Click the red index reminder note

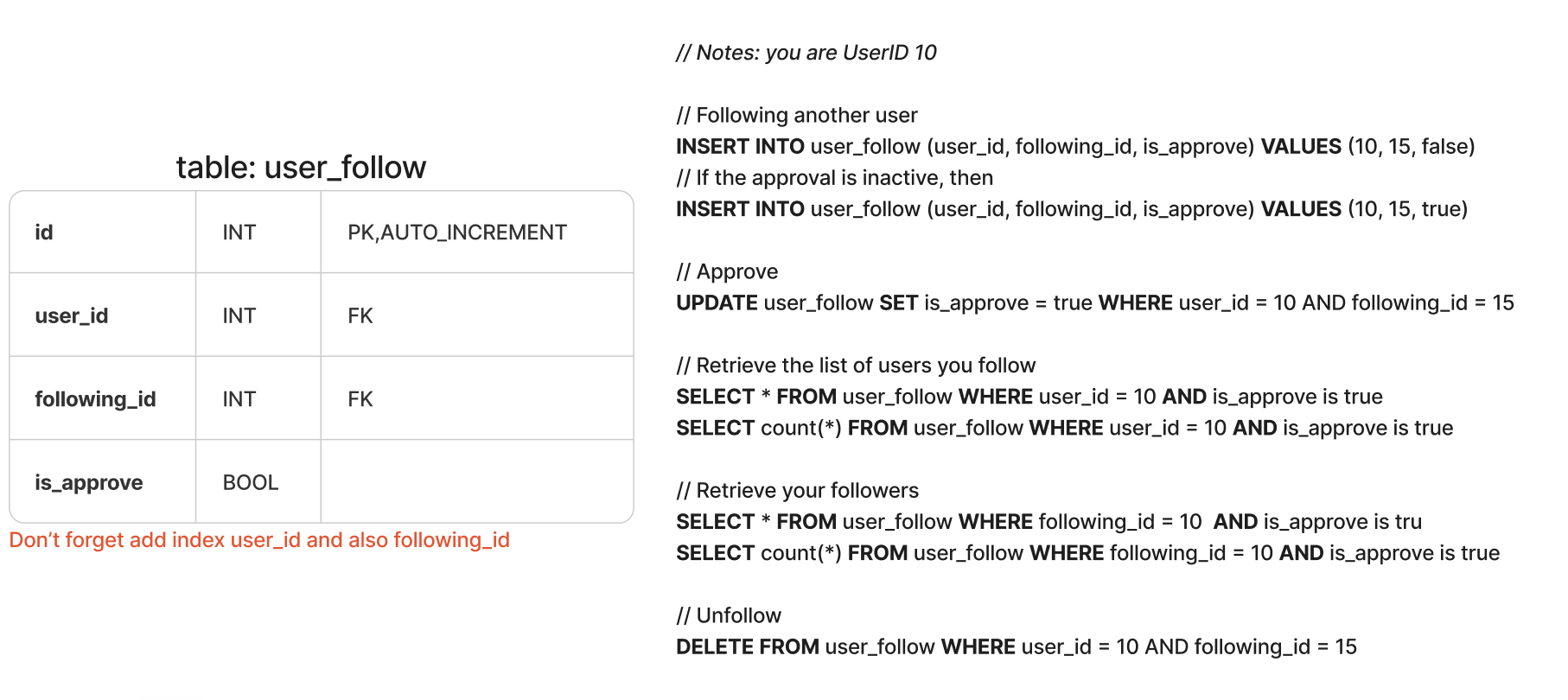pos(259,540)
